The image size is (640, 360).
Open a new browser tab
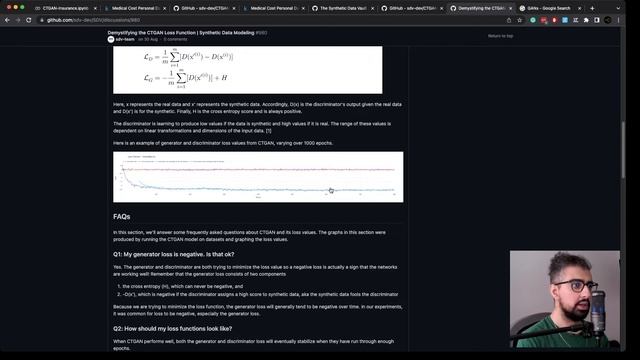[x=592, y=8]
